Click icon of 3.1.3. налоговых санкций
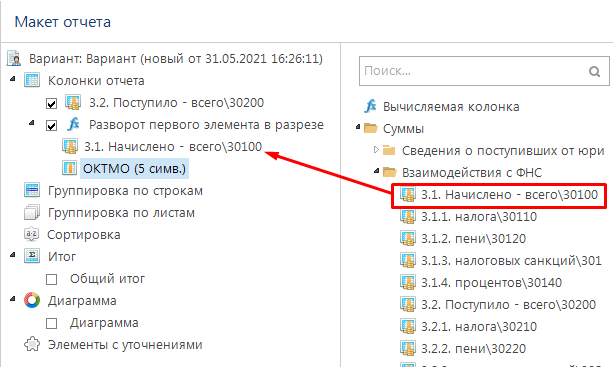 408,260
